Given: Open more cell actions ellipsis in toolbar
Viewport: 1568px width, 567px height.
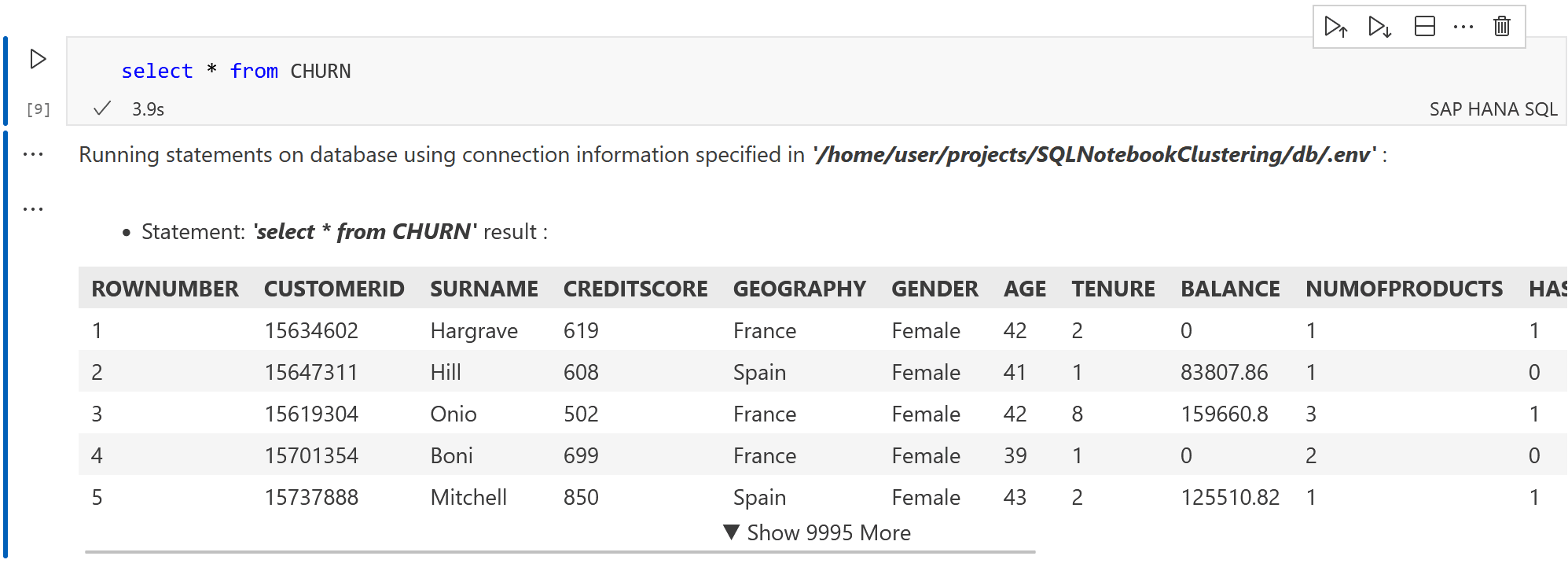Looking at the screenshot, I should pyautogui.click(x=1463, y=27).
